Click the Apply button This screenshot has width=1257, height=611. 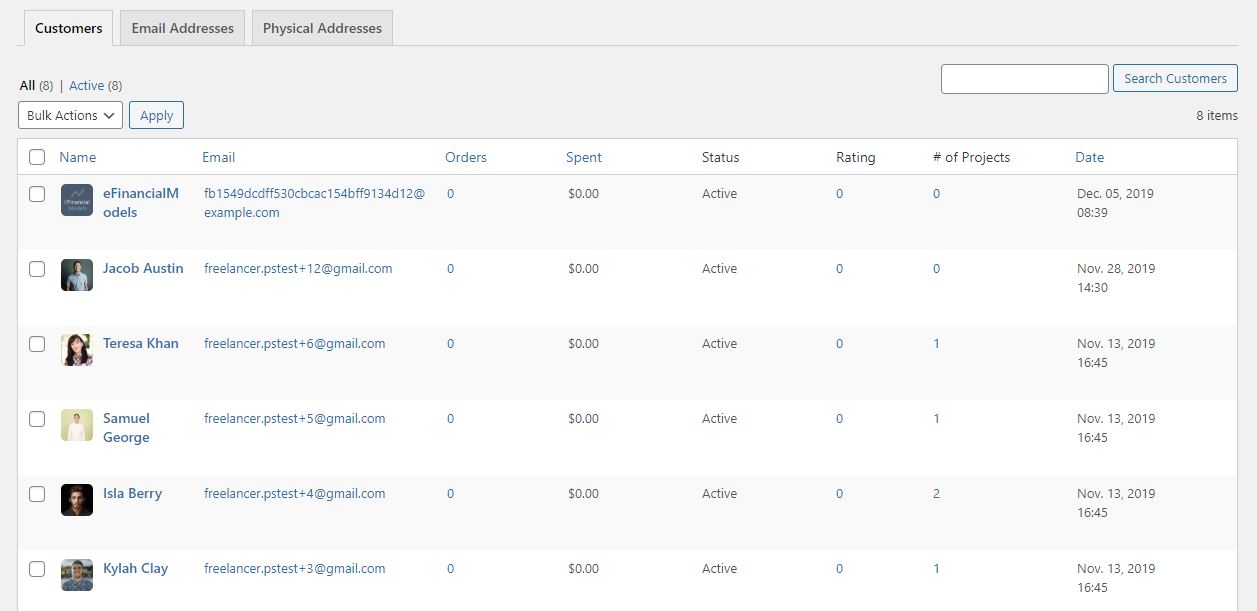pos(156,115)
